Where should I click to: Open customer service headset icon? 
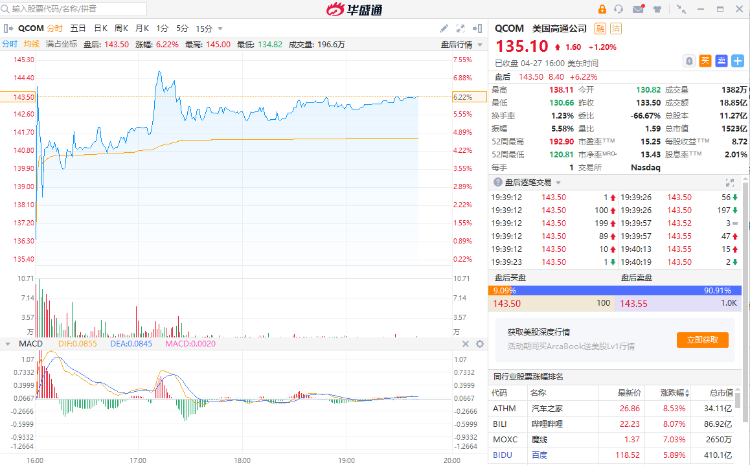pos(618,9)
